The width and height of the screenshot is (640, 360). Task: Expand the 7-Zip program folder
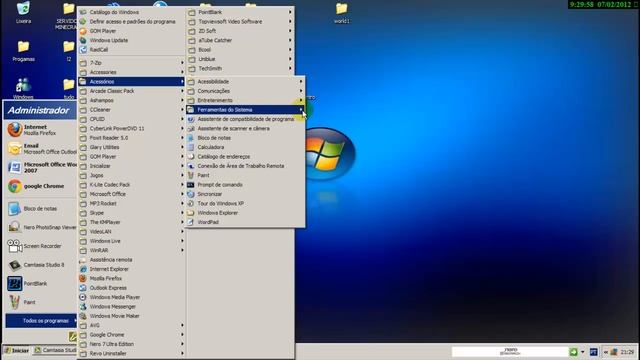[131, 63]
